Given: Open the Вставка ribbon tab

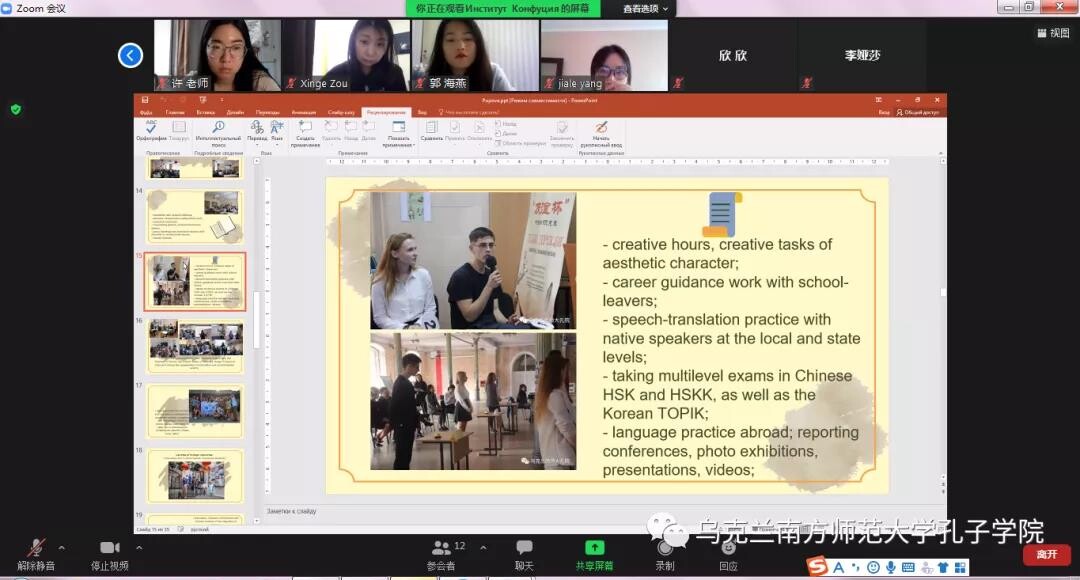Looking at the screenshot, I should click(206, 112).
